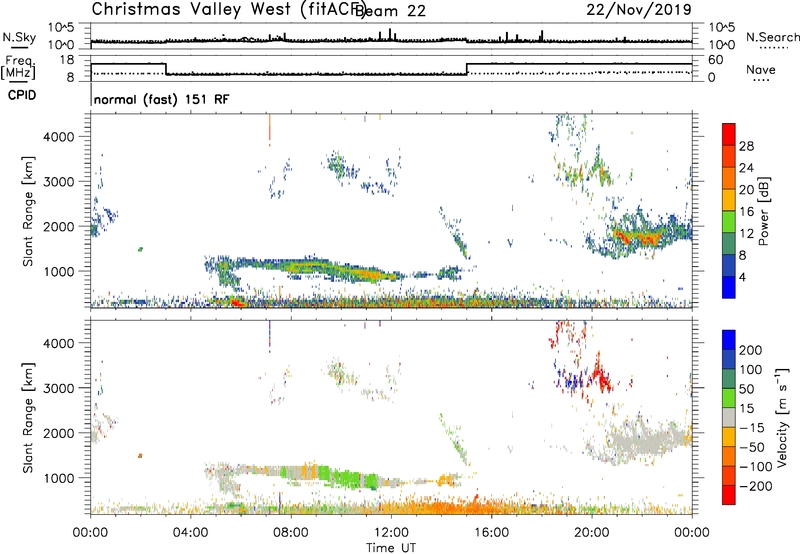Select the N.Sky label
The height and width of the screenshot is (554, 800).
click(x=19, y=37)
